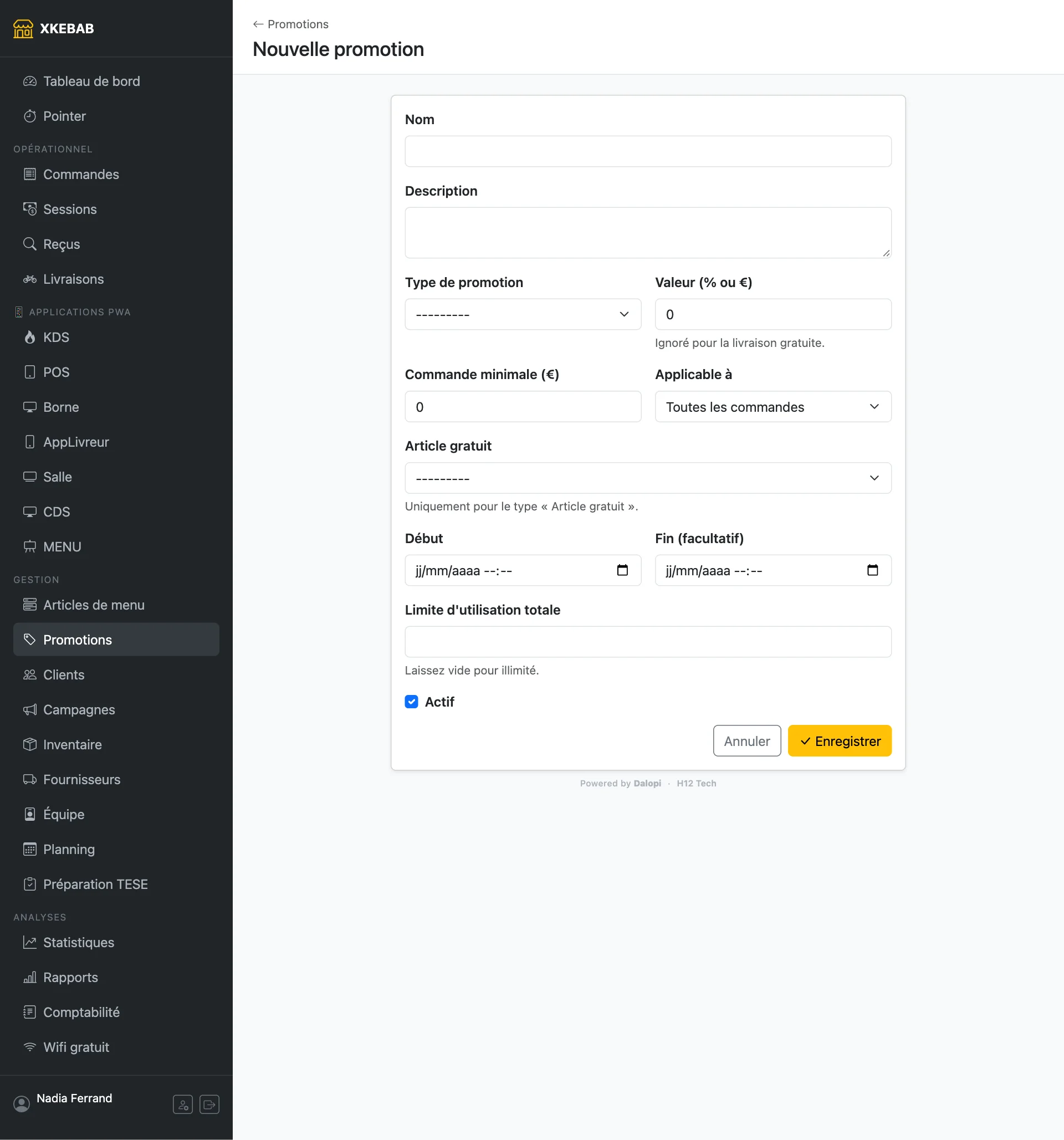
Task: Focus the Description text area
Action: [x=648, y=233]
